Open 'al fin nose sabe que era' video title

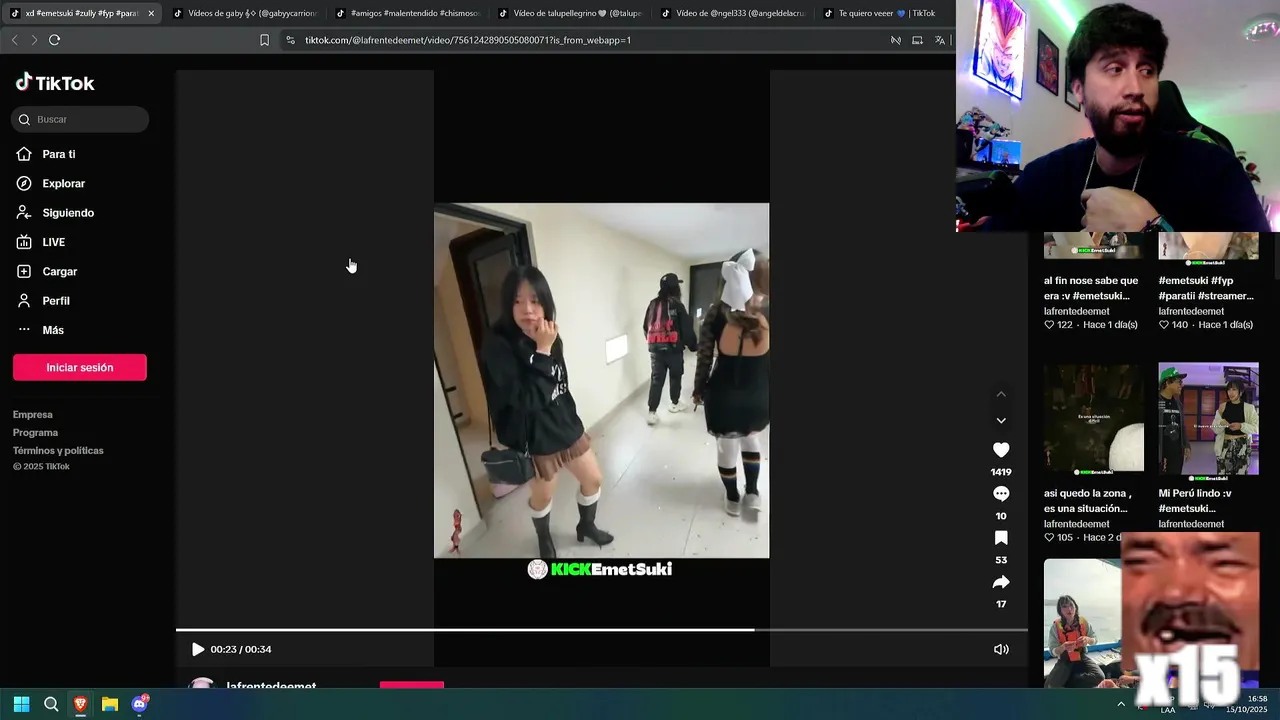pos(1091,288)
